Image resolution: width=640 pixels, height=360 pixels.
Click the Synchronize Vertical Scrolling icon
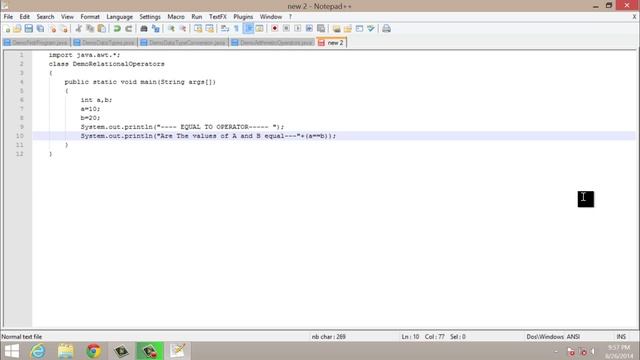click(198, 29)
